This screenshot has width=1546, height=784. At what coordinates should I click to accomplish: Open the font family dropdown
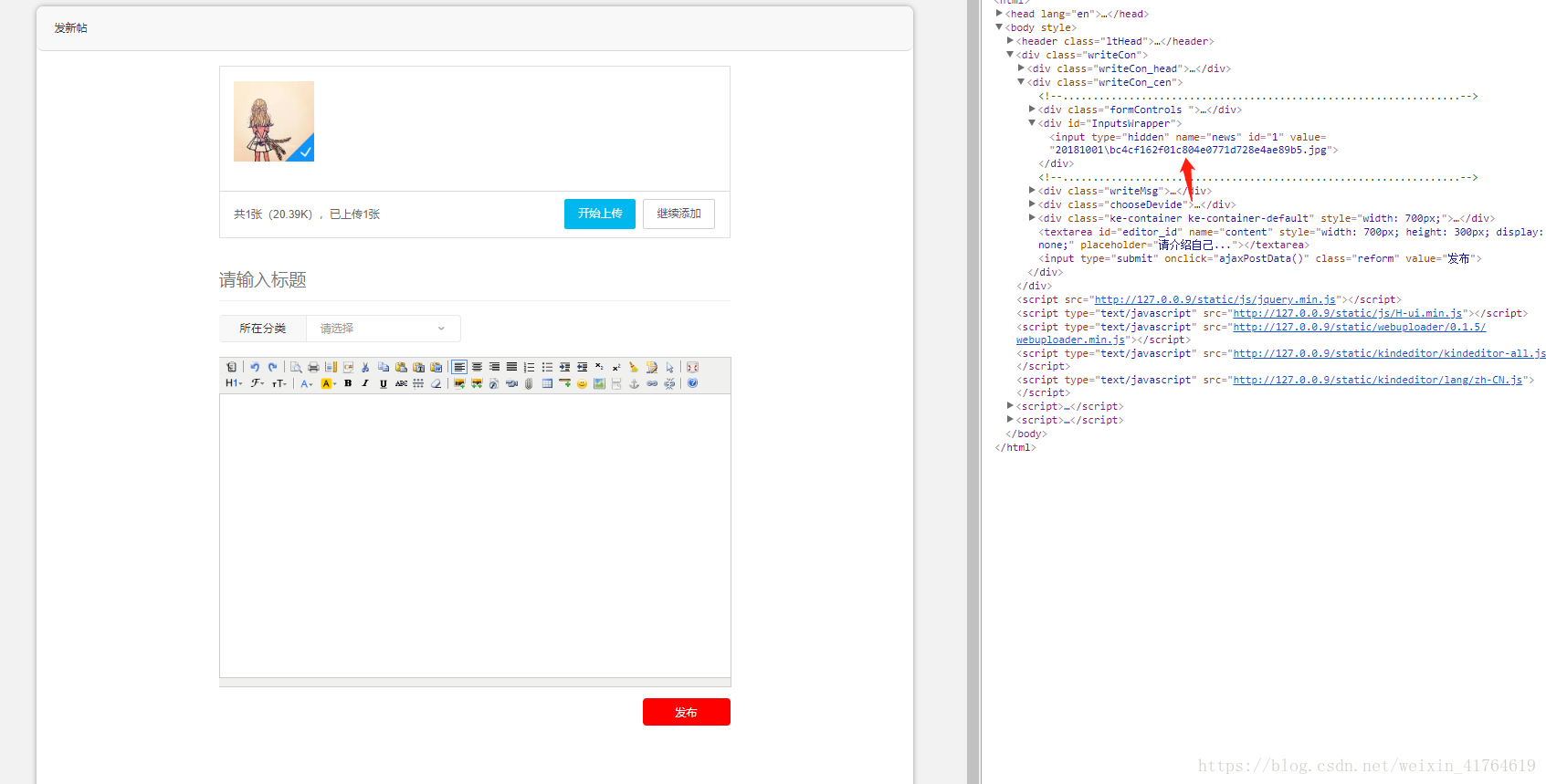pyautogui.click(x=258, y=383)
